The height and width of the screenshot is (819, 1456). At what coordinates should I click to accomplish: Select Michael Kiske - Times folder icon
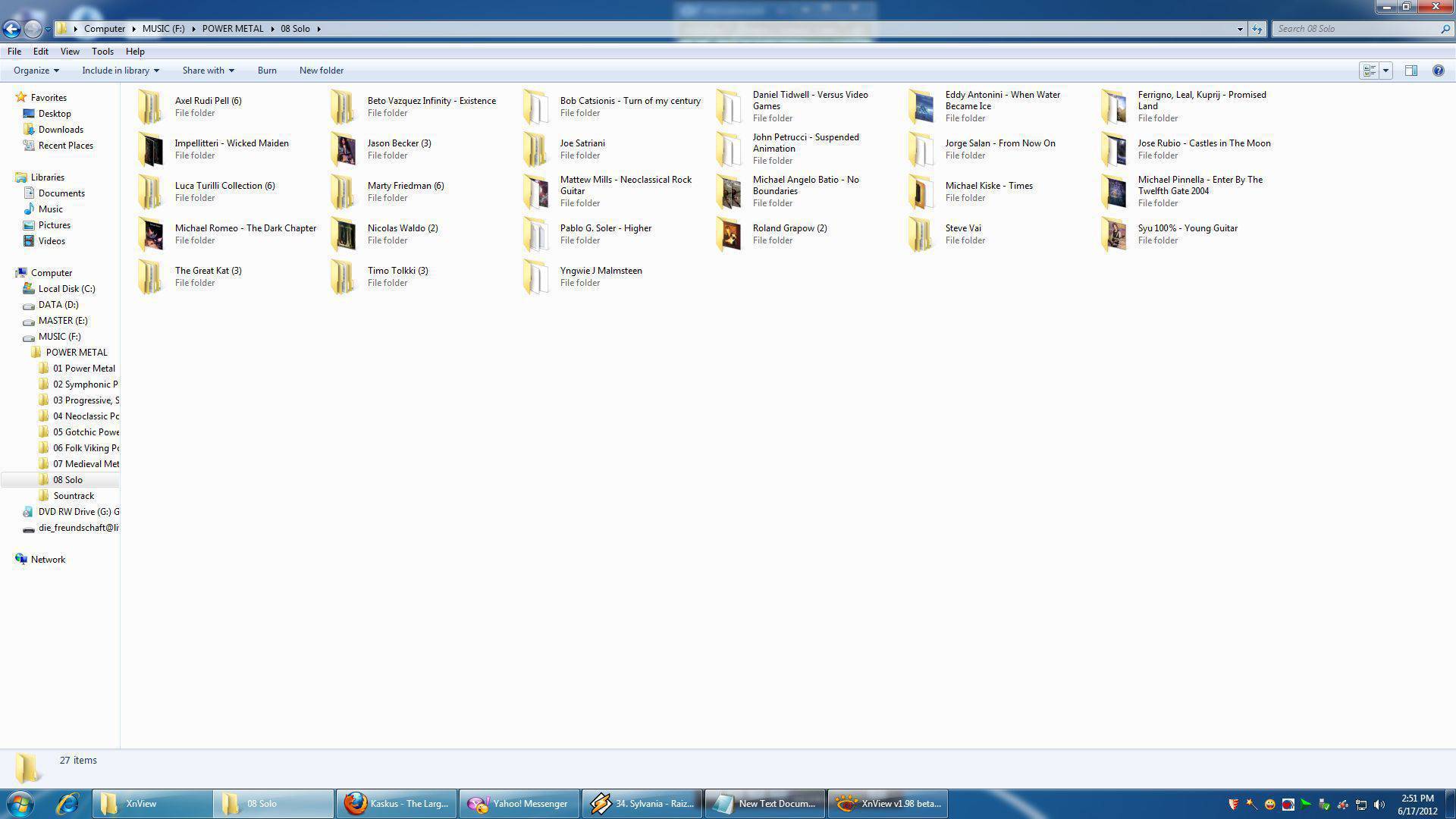click(x=921, y=192)
